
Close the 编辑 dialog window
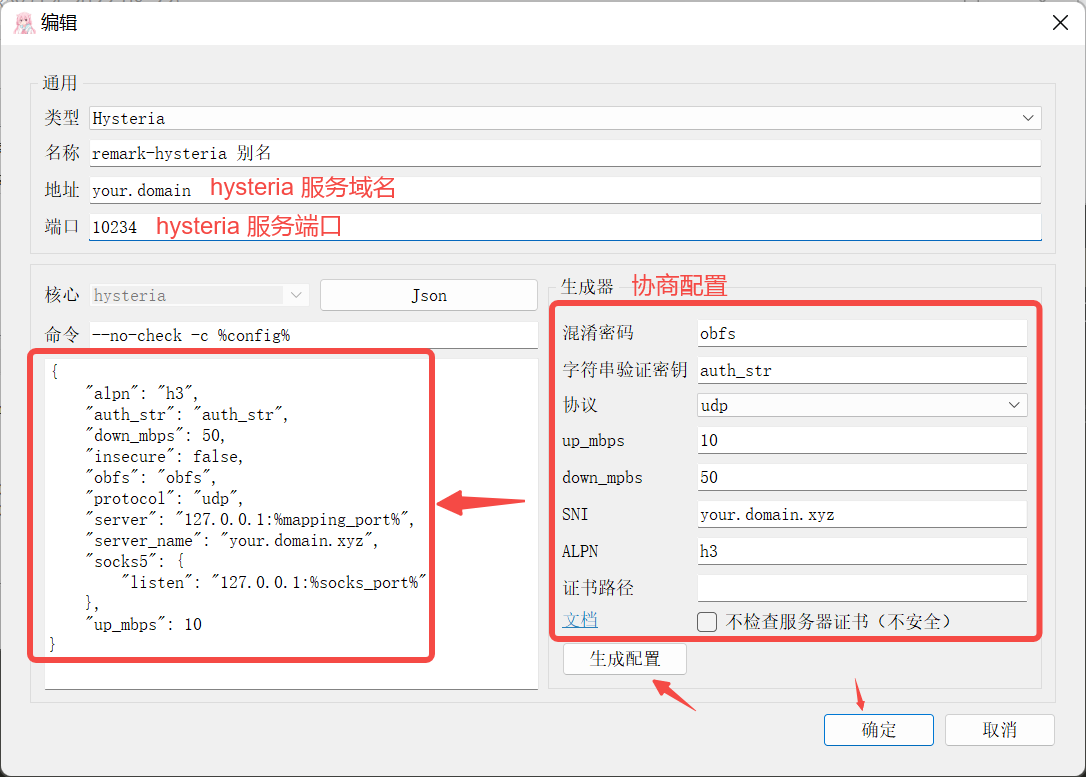1060,23
